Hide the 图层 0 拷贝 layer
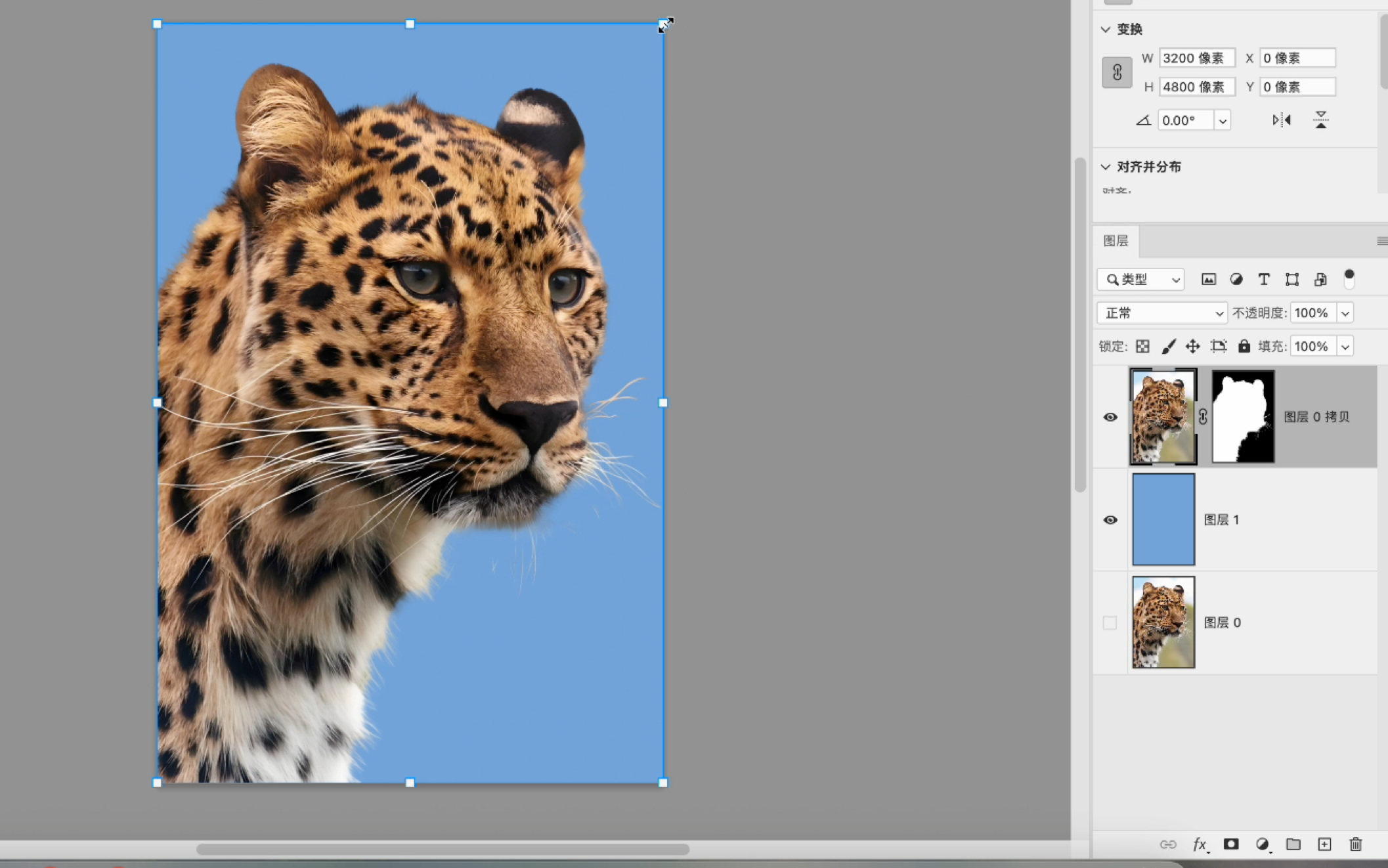This screenshot has height=868, width=1388. pos(1110,417)
